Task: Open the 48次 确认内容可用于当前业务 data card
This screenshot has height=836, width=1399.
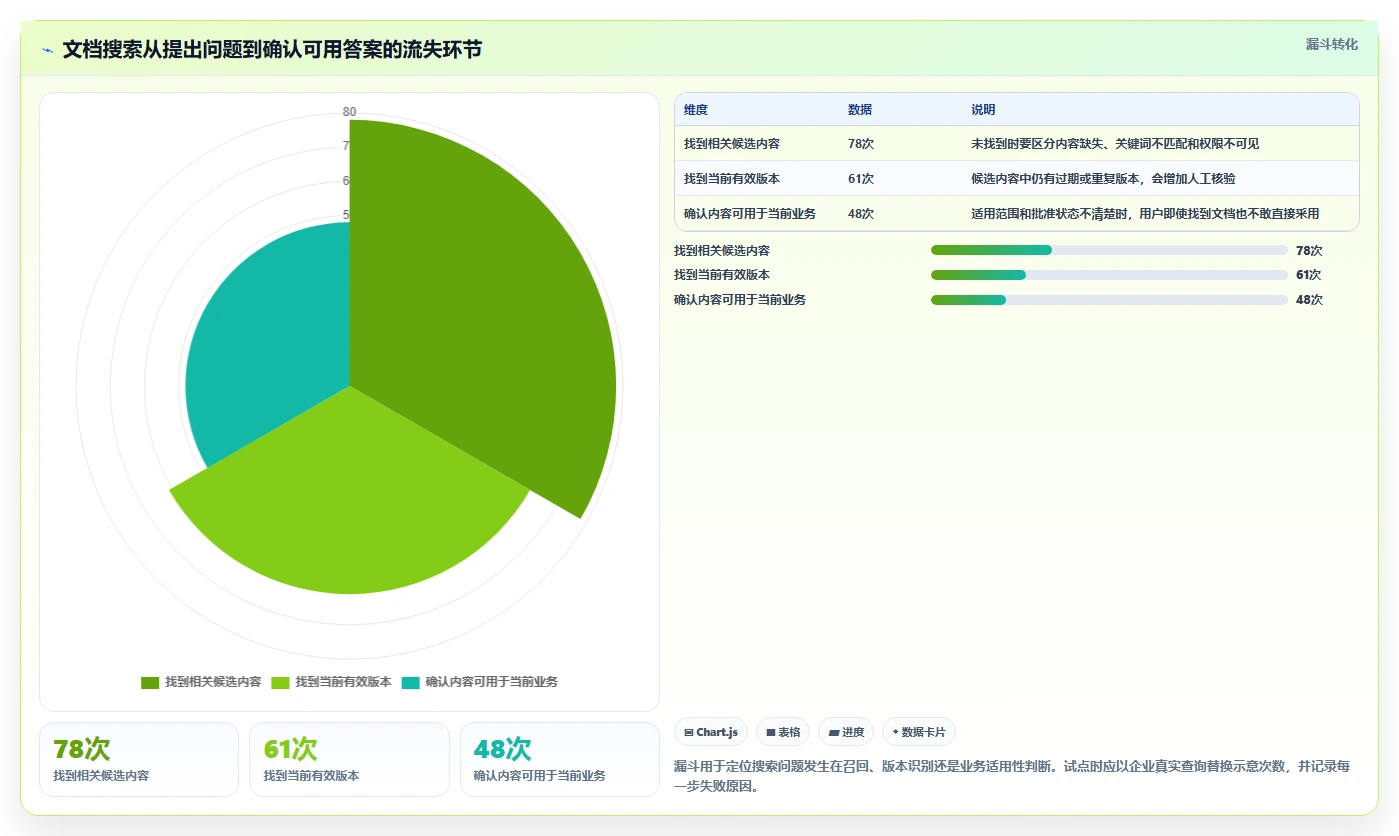Action: (x=560, y=760)
